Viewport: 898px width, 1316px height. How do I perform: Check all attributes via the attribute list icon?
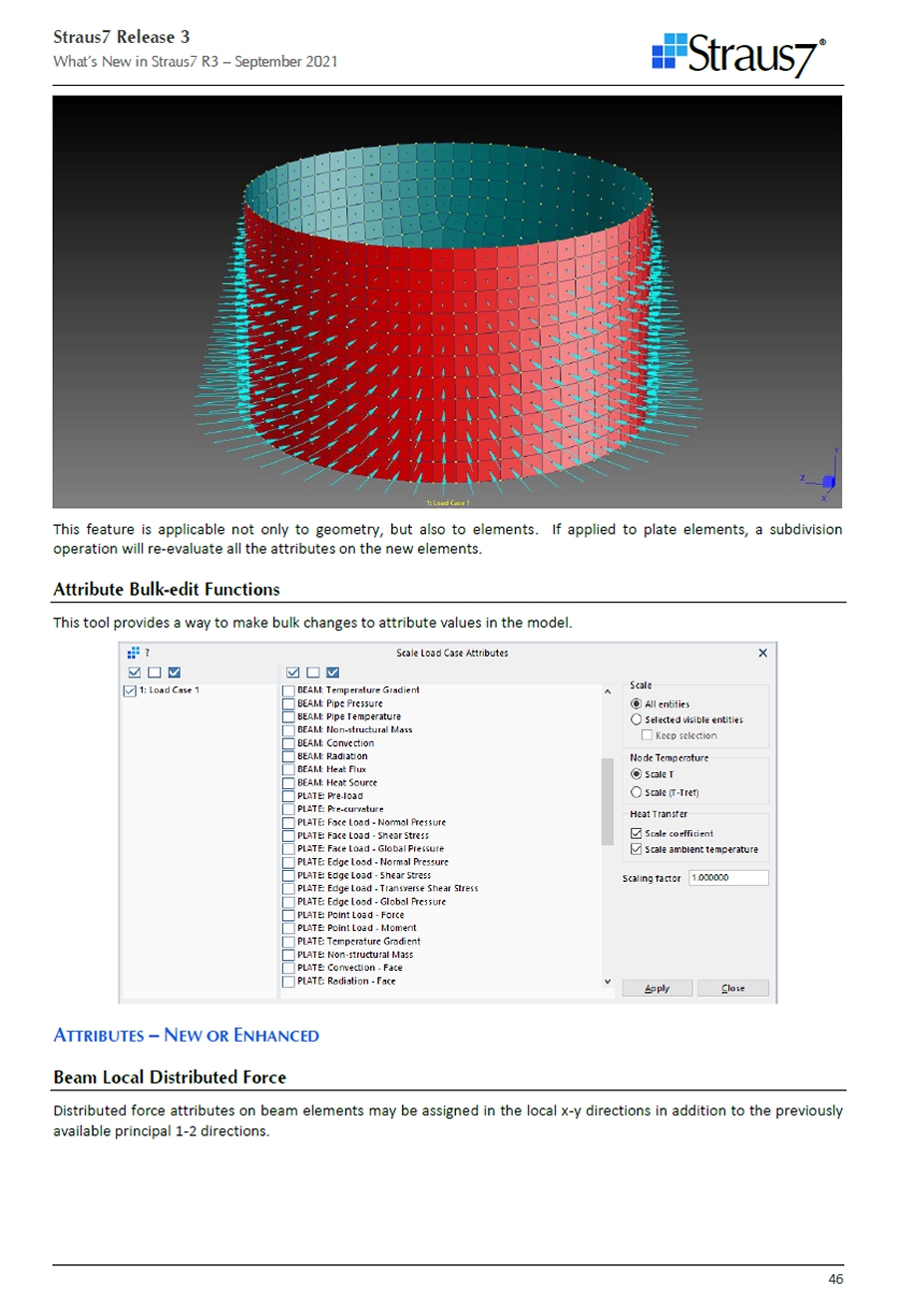tap(292, 672)
